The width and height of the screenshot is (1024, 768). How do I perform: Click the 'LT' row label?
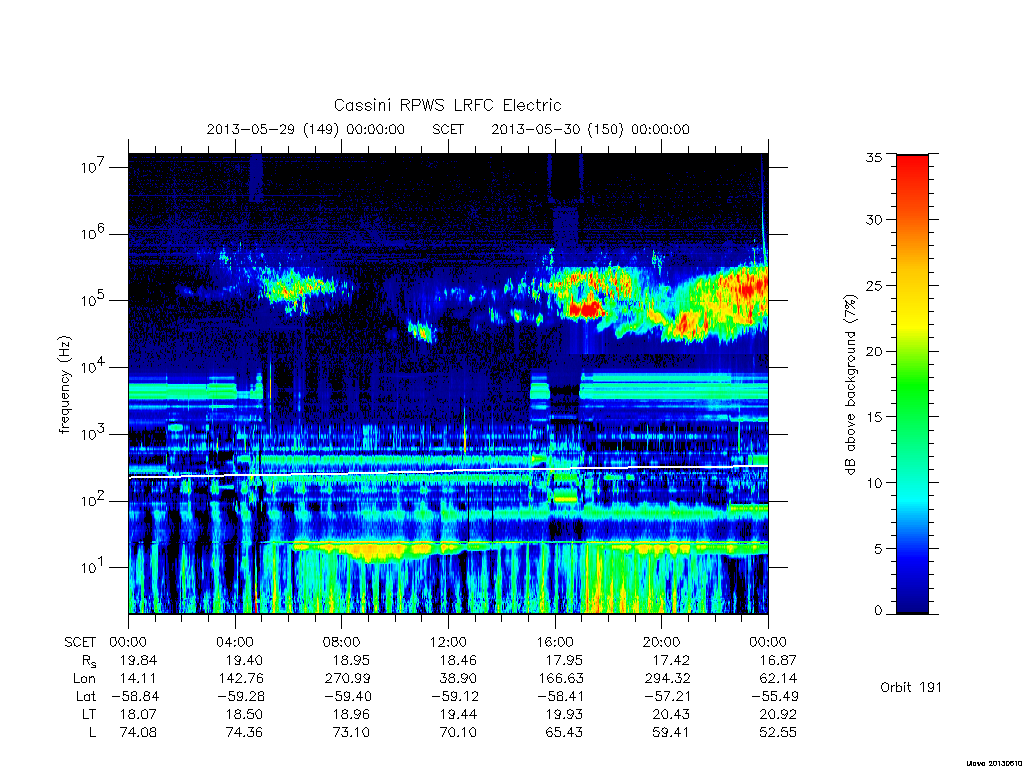click(x=89, y=714)
